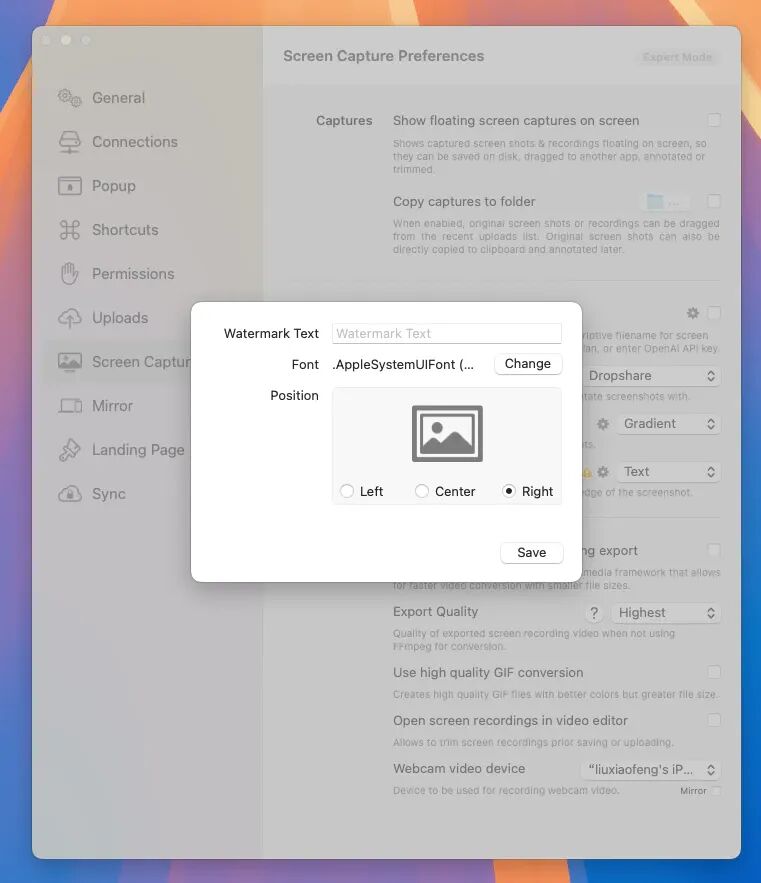
Task: Click the .AppleSystemUIFont font name text
Action: tap(403, 364)
